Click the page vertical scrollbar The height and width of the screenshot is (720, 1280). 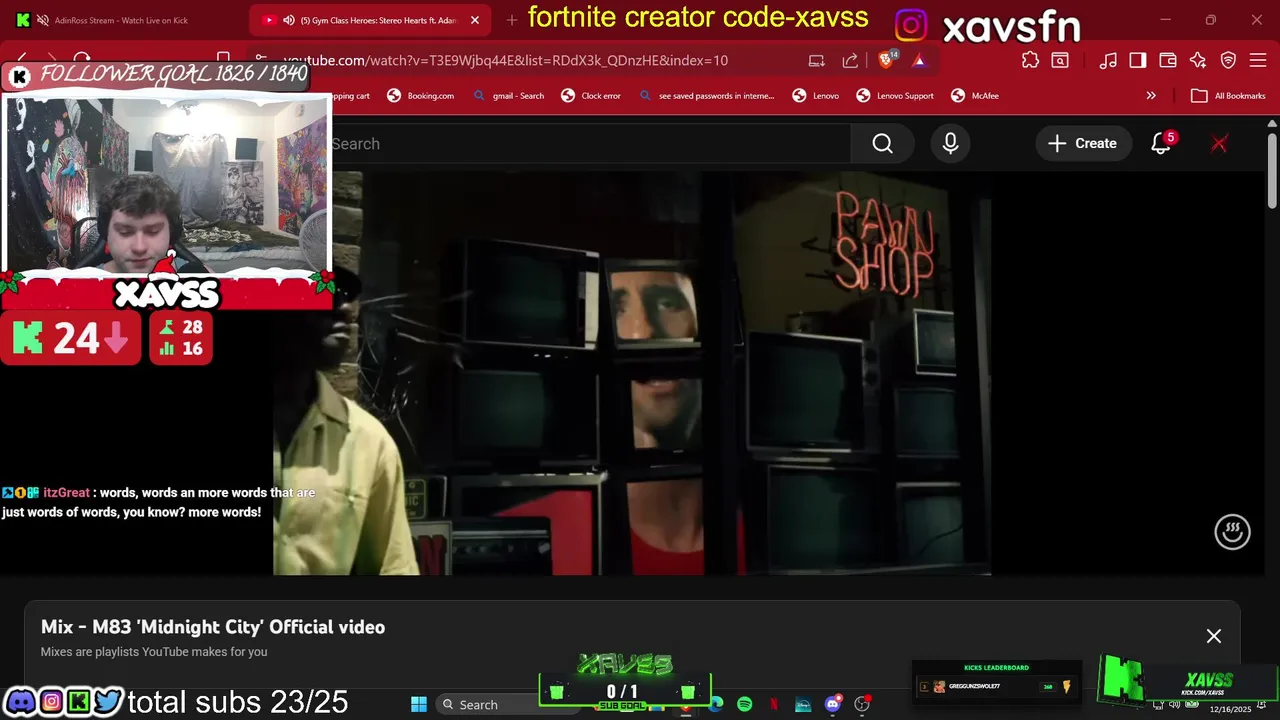1272,172
